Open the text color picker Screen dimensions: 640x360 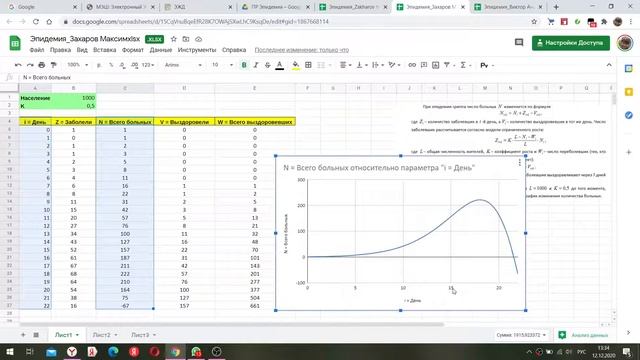tap(280, 65)
